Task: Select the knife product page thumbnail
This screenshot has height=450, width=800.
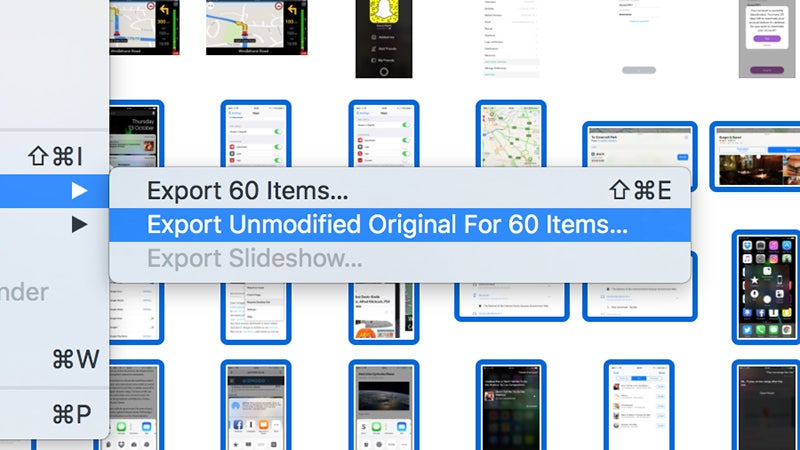Action: pyautogui.click(x=384, y=313)
